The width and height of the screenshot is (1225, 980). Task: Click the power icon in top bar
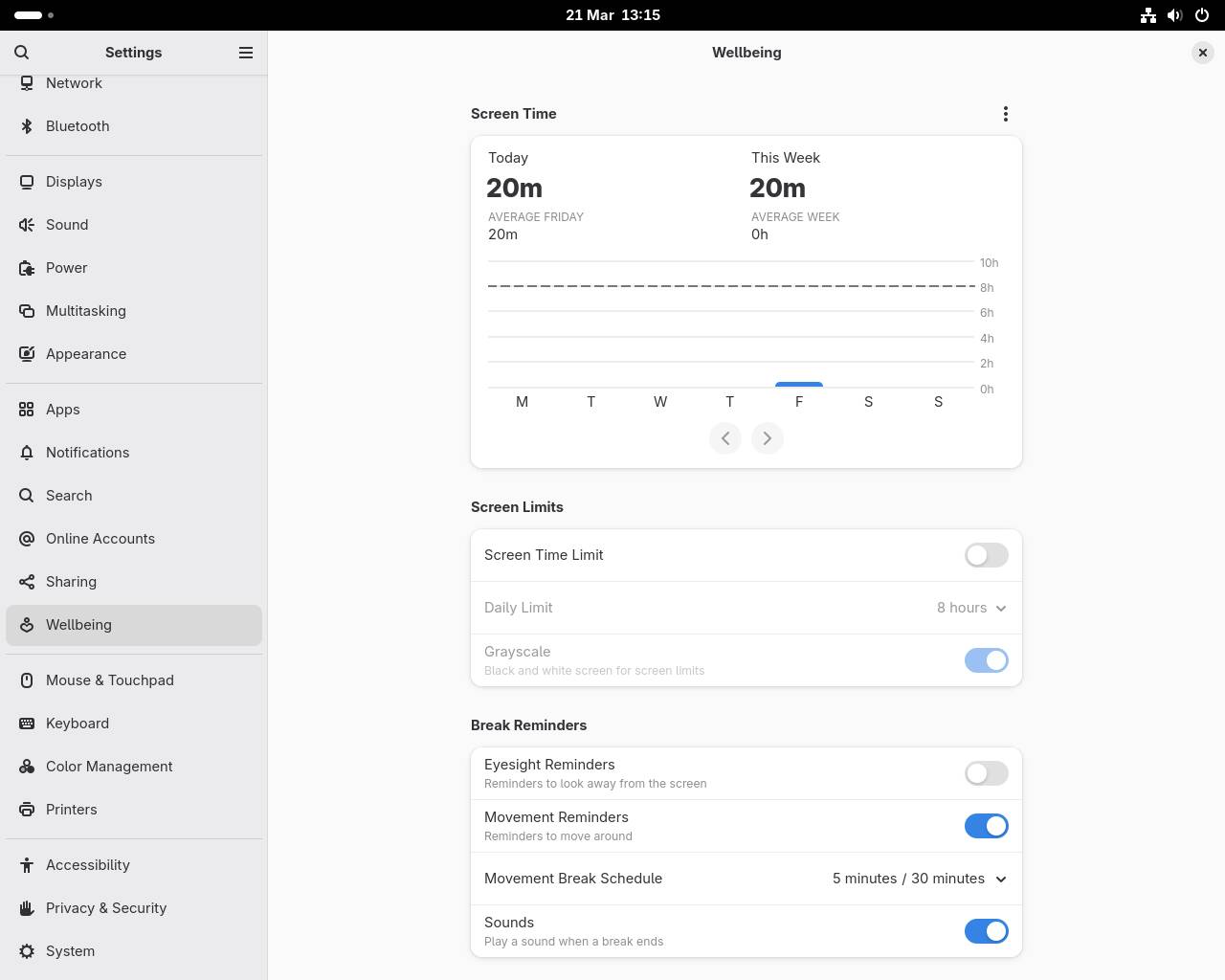pos(1202,15)
